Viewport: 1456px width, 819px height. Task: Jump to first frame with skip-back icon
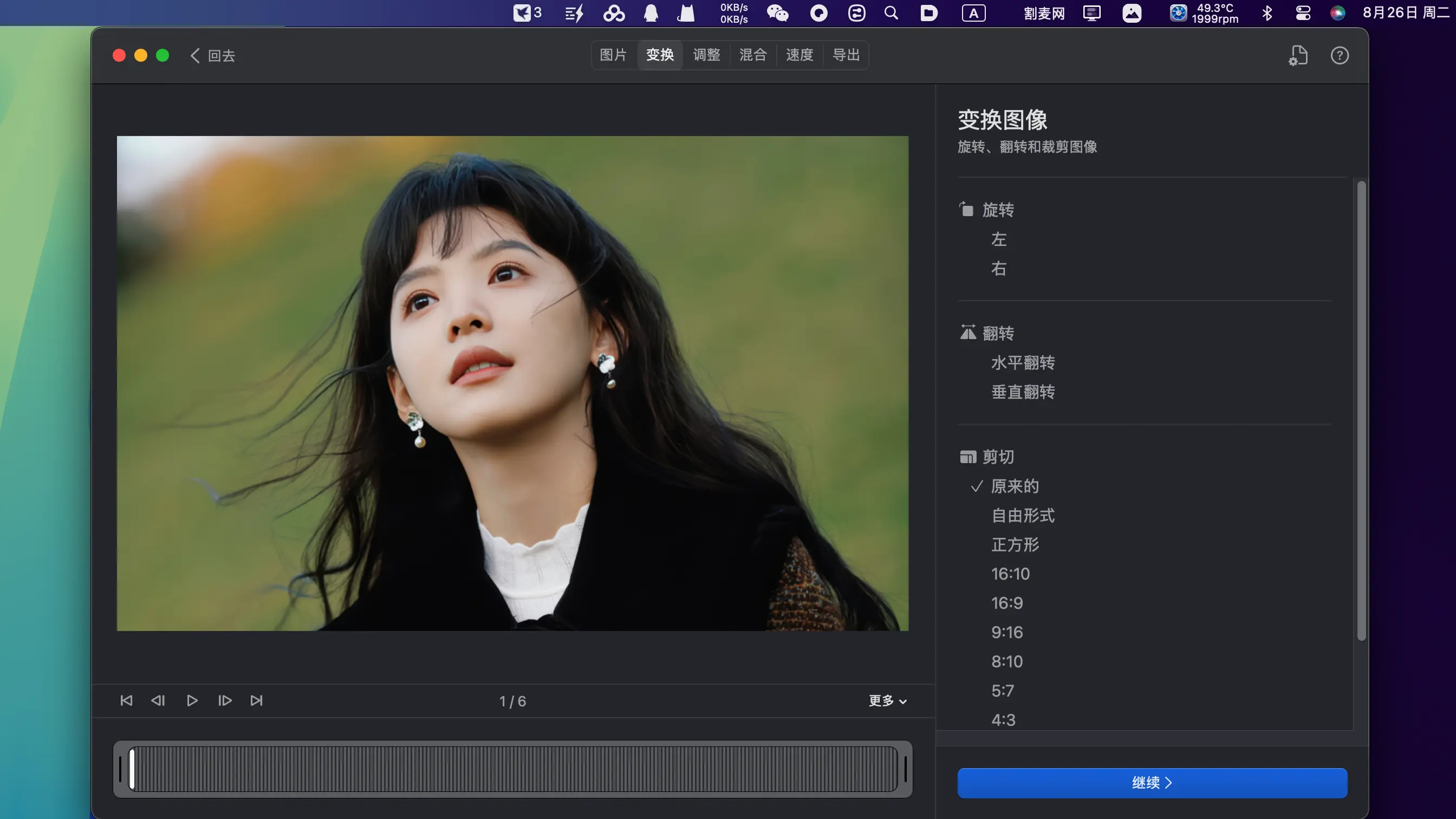coord(127,701)
